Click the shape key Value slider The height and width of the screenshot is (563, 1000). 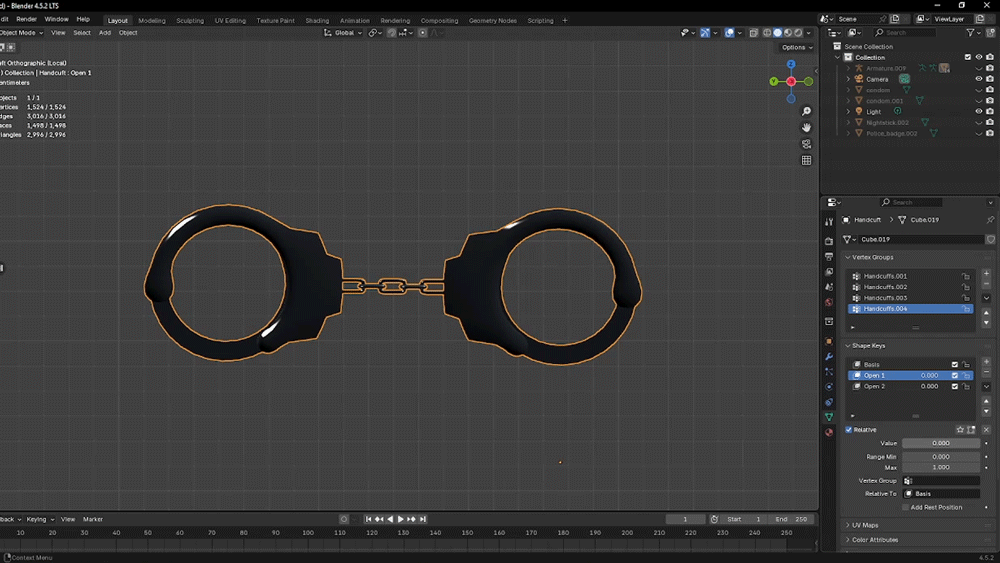941,443
